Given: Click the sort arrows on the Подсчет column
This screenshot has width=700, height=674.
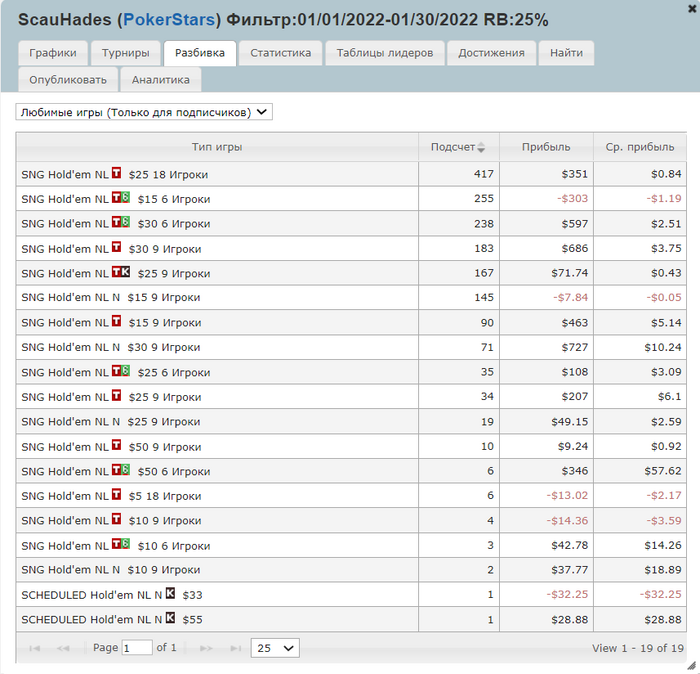Looking at the screenshot, I should (x=481, y=147).
